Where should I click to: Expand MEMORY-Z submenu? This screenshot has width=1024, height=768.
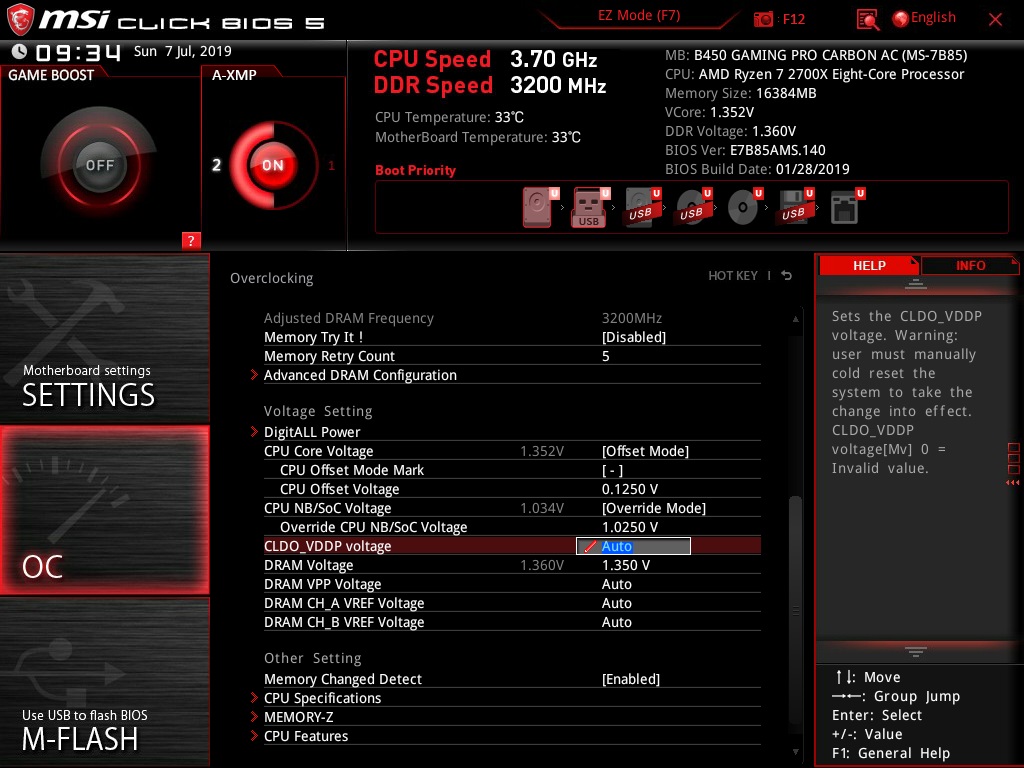click(298, 717)
